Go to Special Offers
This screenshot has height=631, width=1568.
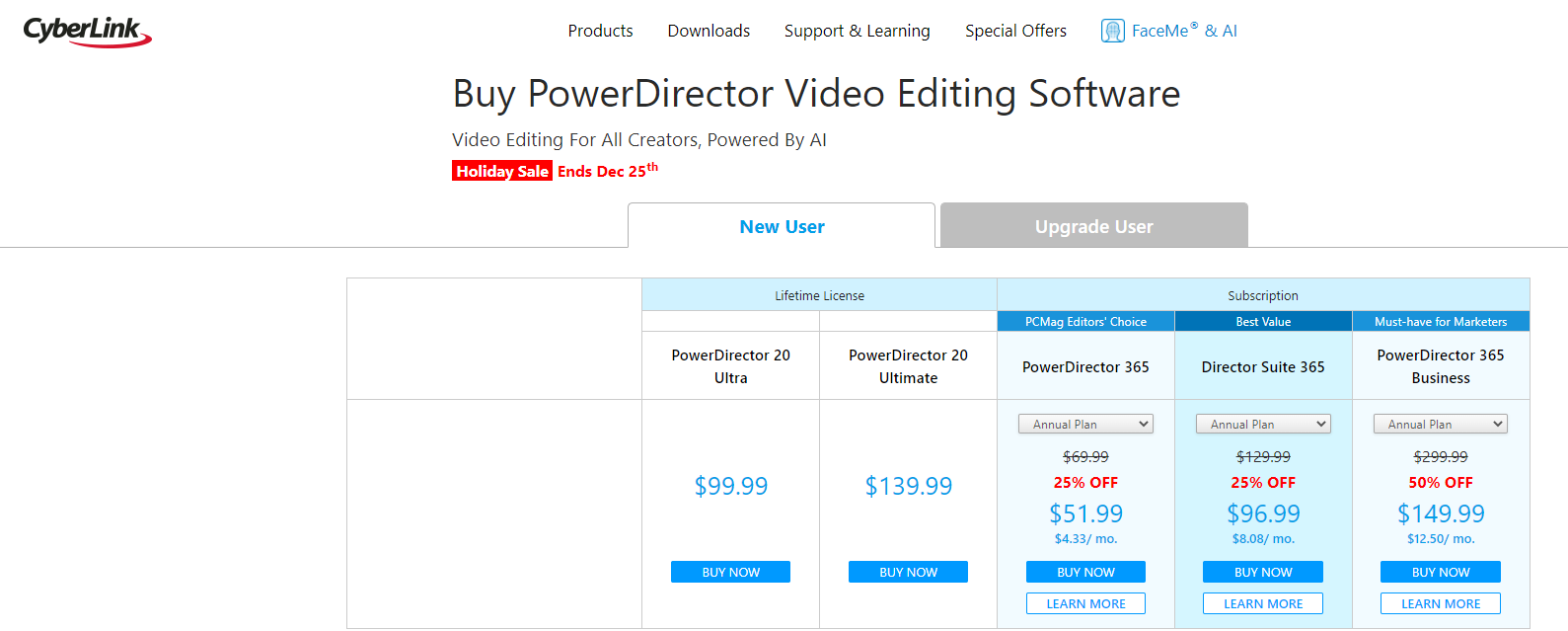pos(1015,31)
